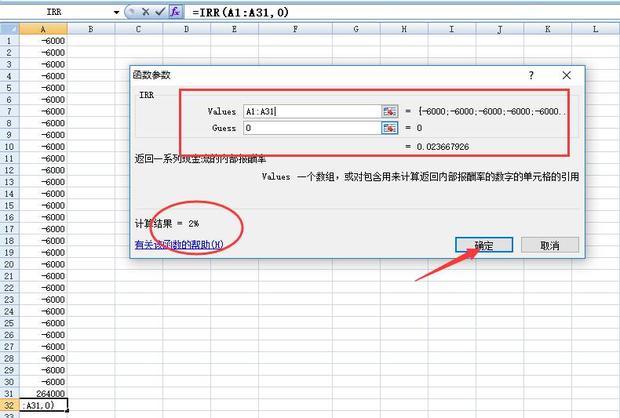This screenshot has width=620, height=418.
Task: Click cell A30 containing -6000
Action: click(x=43, y=382)
